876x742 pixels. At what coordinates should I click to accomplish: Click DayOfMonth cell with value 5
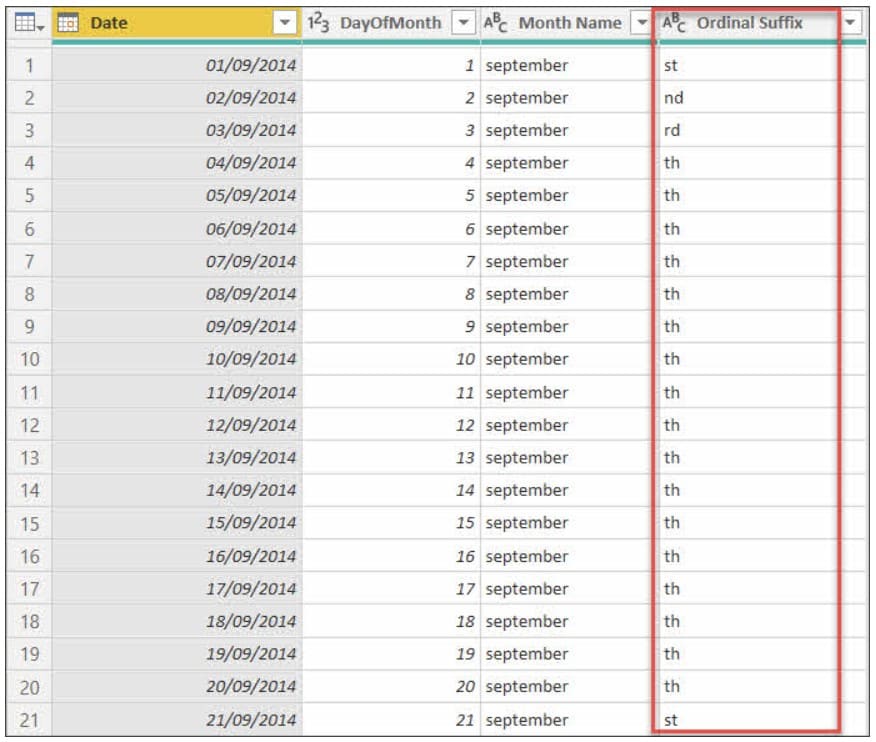click(391, 196)
